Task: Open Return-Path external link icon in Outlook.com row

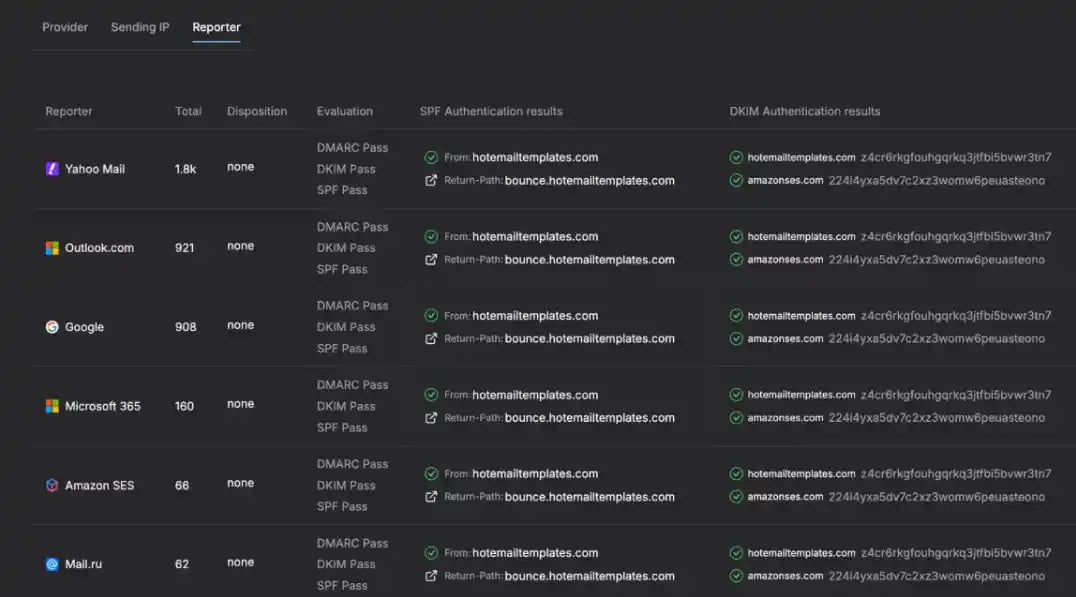Action: tap(431, 259)
